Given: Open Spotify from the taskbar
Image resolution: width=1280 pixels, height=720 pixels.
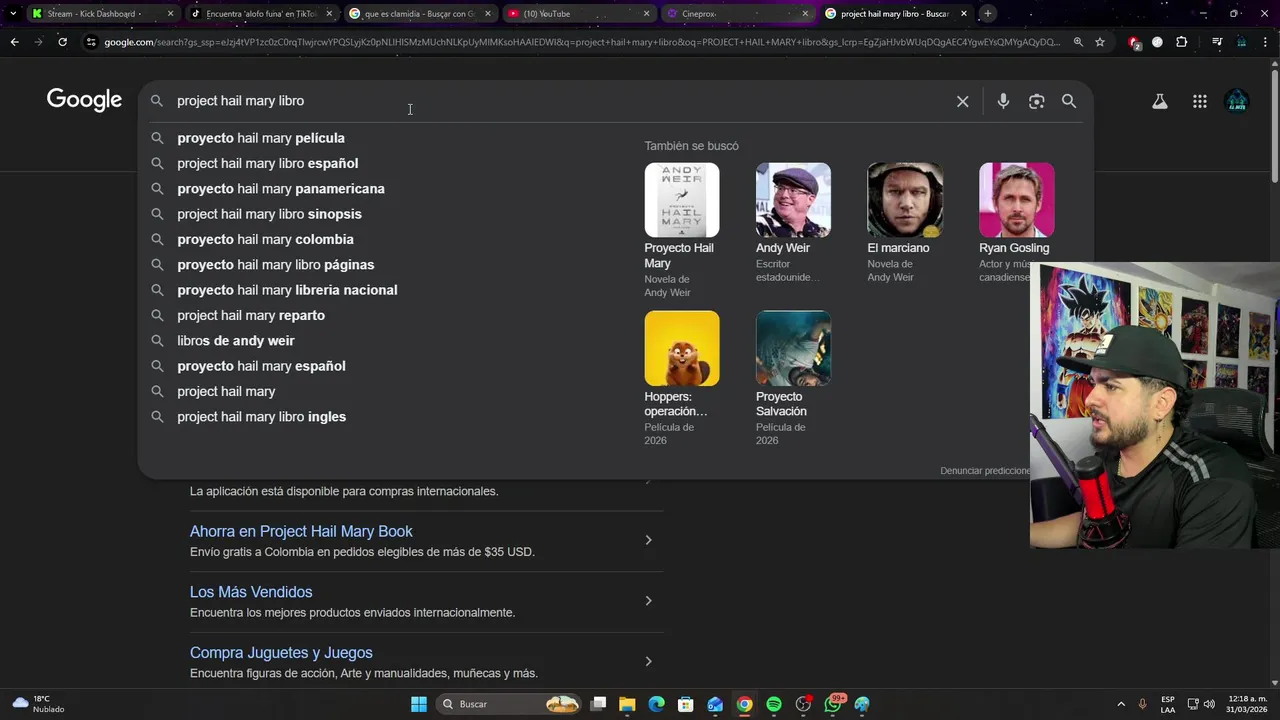Looking at the screenshot, I should [x=774, y=704].
